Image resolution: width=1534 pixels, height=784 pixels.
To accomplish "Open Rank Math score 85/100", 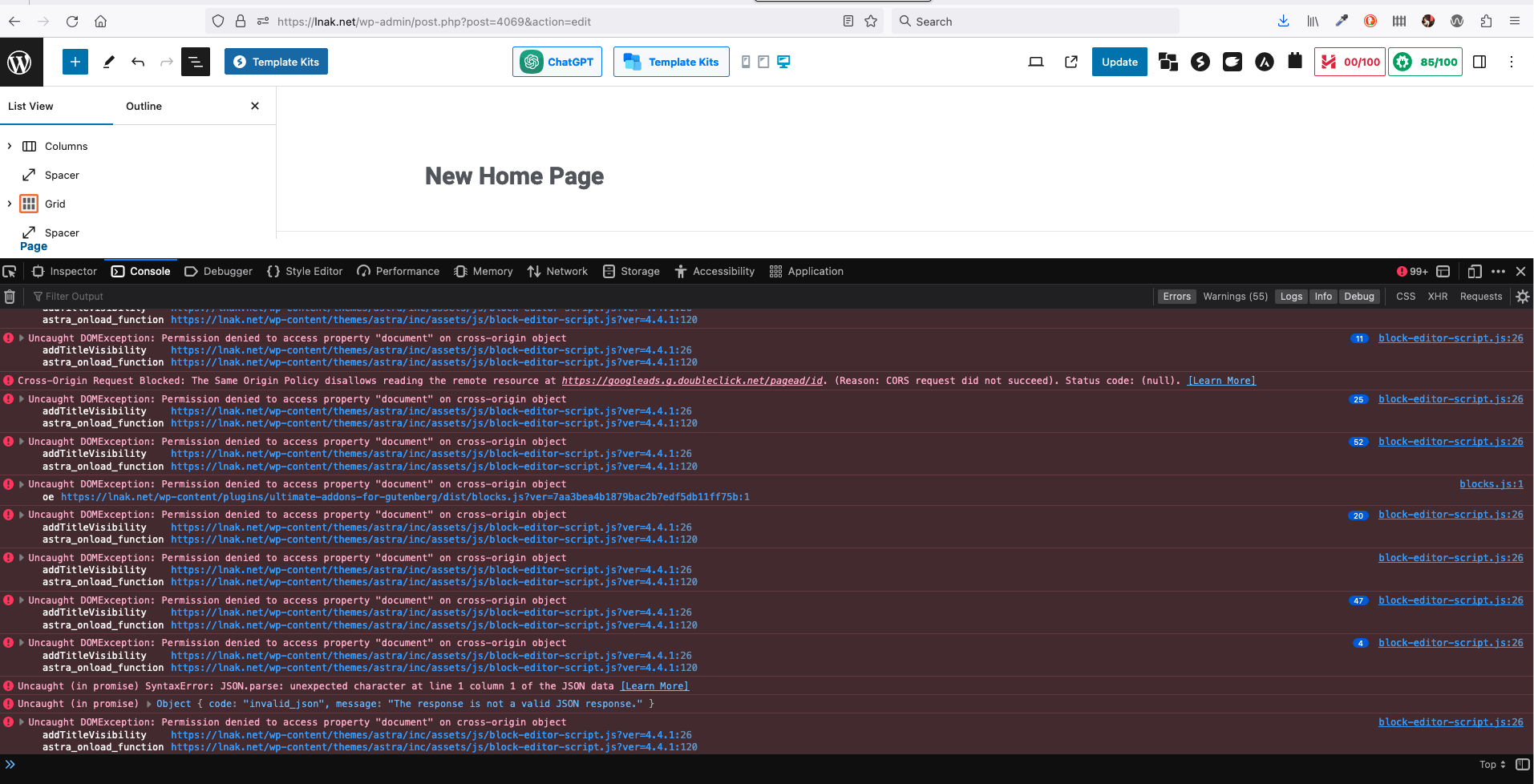I will (x=1425, y=62).
